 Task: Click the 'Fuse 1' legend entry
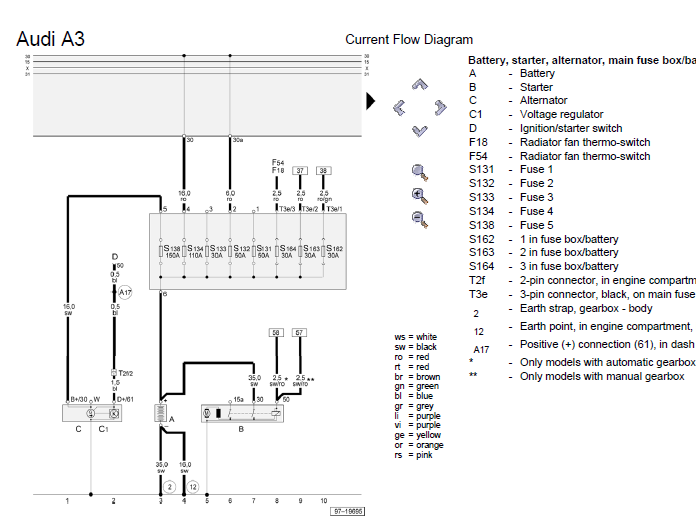pyautogui.click(x=536, y=169)
